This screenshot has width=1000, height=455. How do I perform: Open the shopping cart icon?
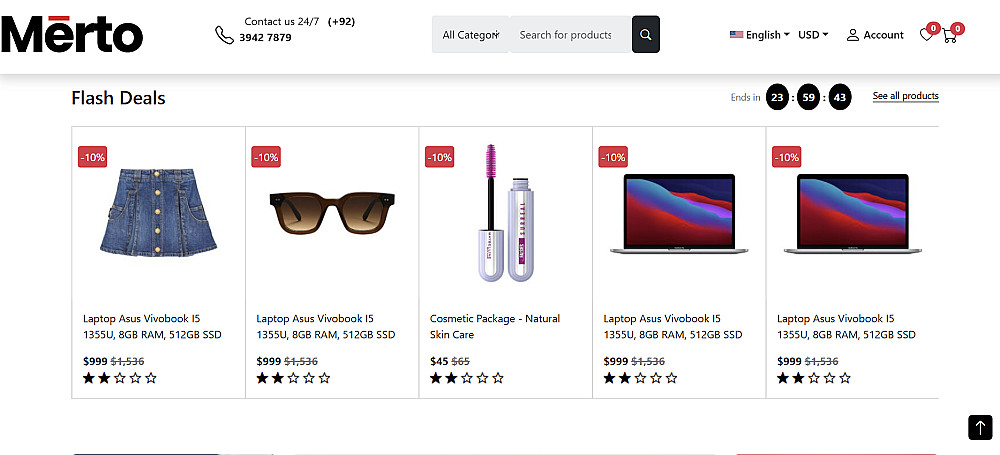950,35
